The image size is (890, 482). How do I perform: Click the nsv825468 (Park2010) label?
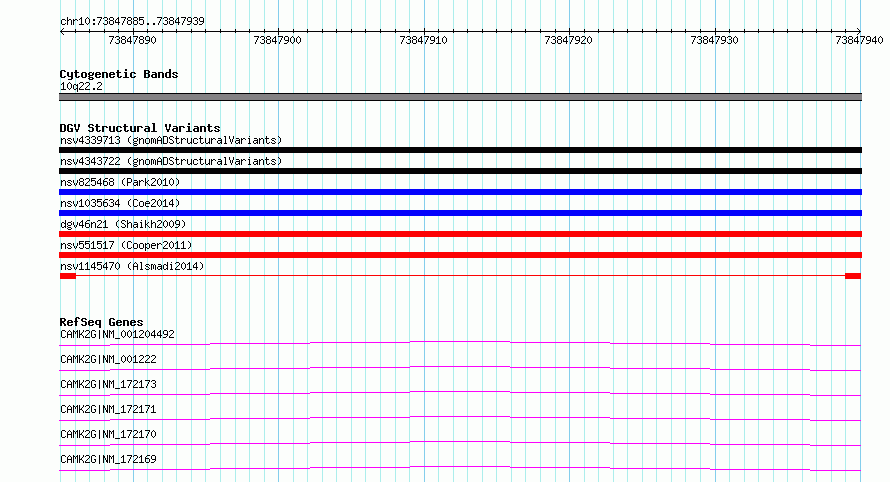coord(120,182)
